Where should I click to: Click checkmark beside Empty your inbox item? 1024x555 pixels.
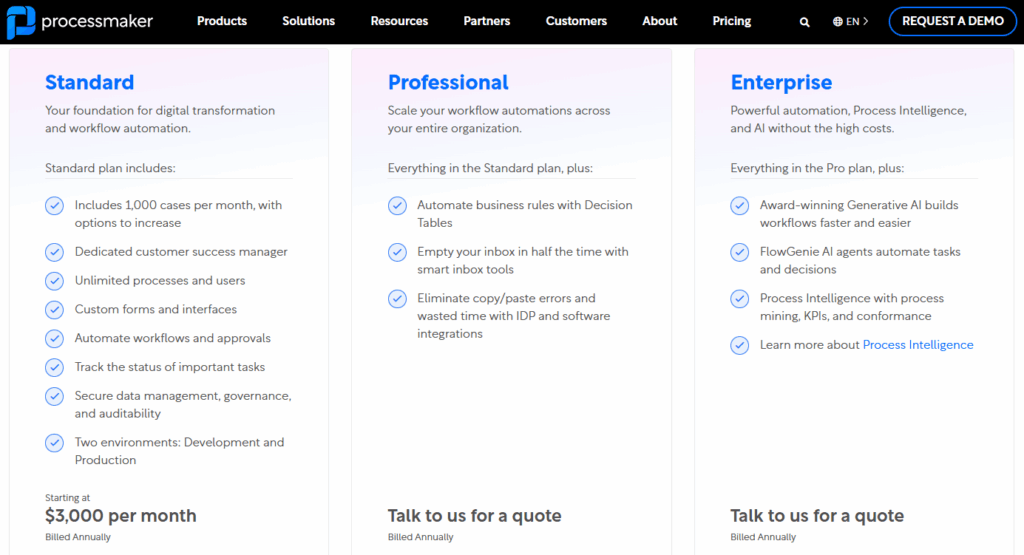tap(397, 252)
